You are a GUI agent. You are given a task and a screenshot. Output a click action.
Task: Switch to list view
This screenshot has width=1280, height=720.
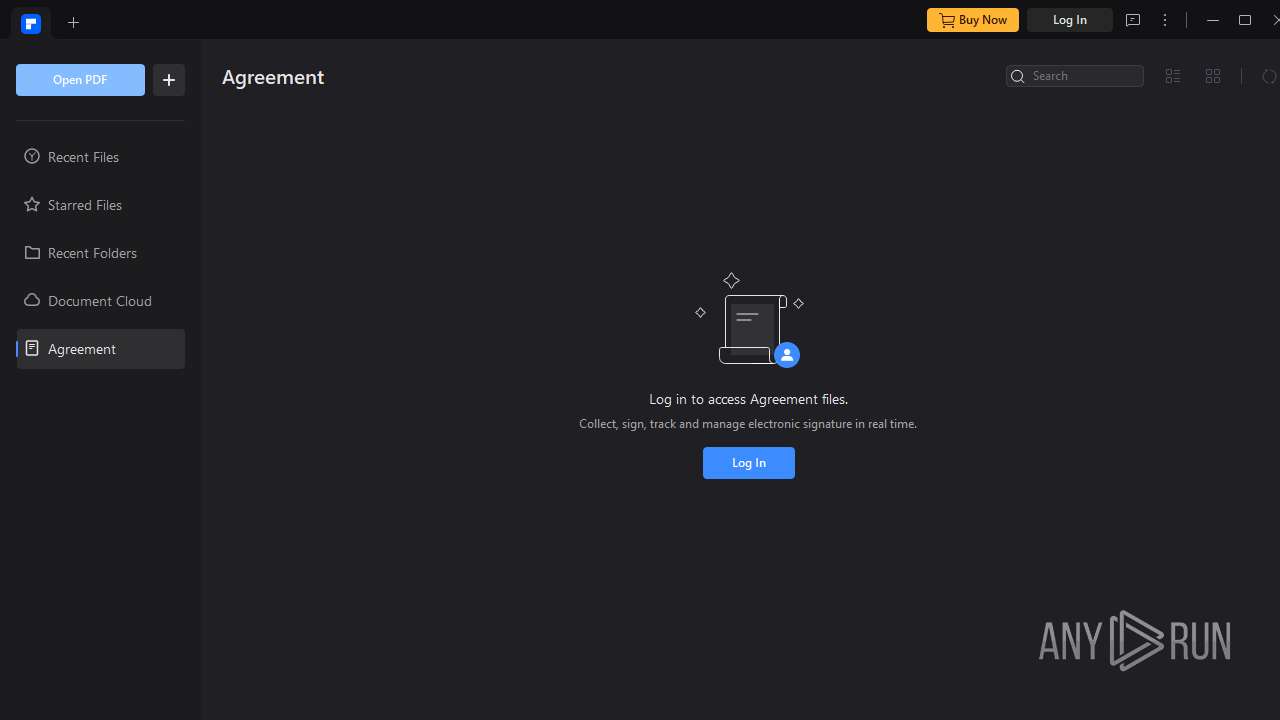1173,76
